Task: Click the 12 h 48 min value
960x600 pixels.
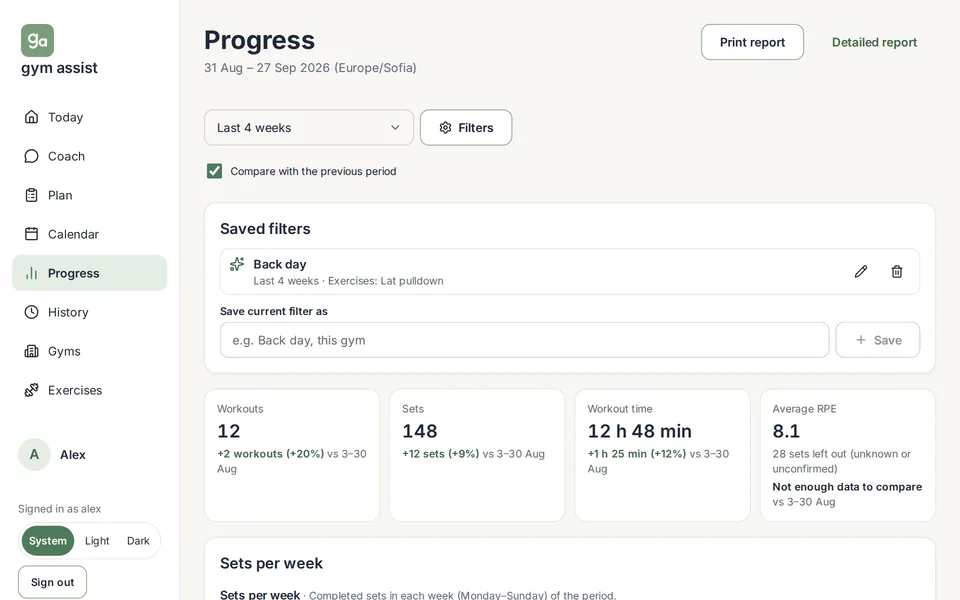Action: 640,431
